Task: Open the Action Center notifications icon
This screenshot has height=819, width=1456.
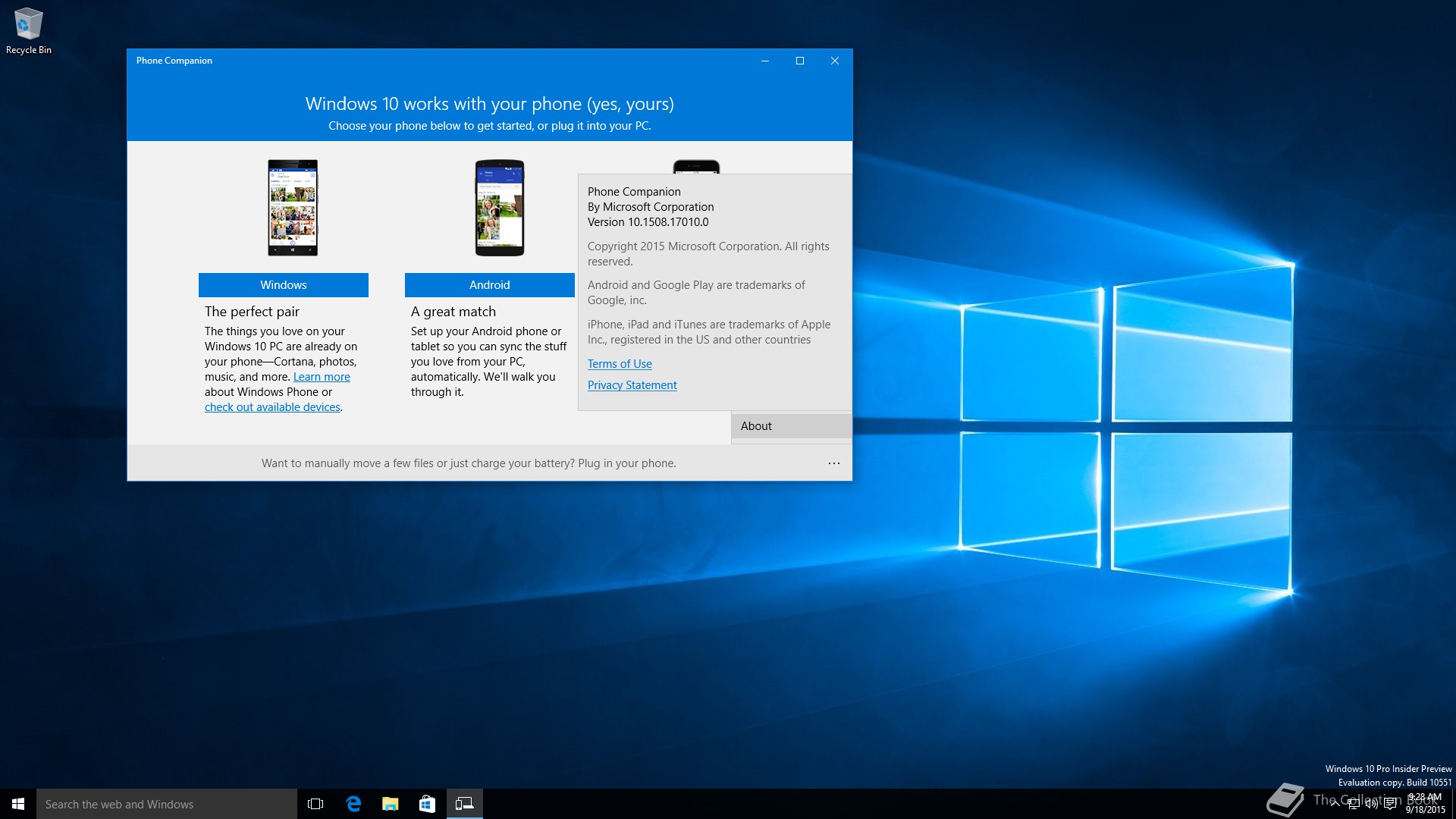Action: (1390, 804)
